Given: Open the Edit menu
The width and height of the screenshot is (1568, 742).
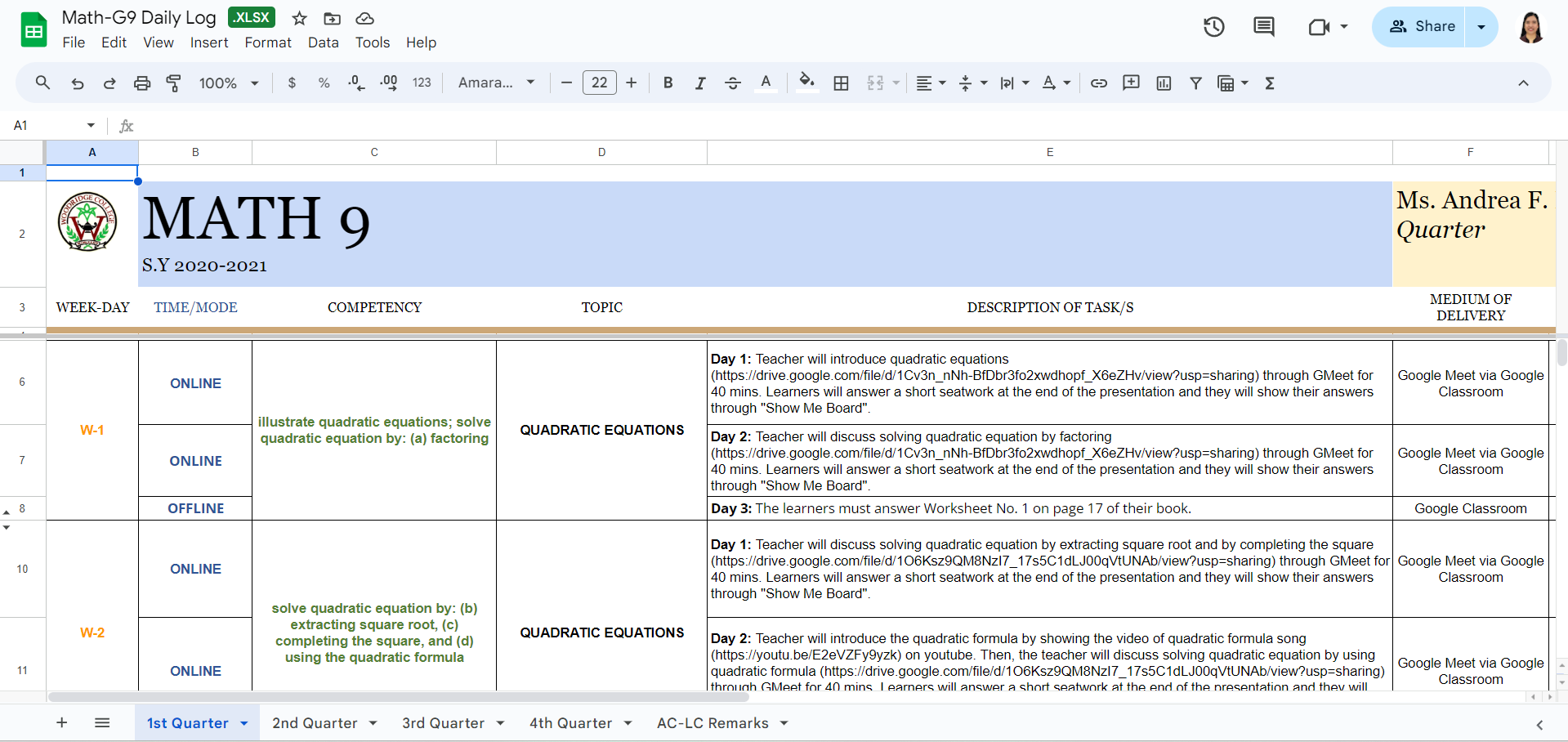Looking at the screenshot, I should click(114, 42).
